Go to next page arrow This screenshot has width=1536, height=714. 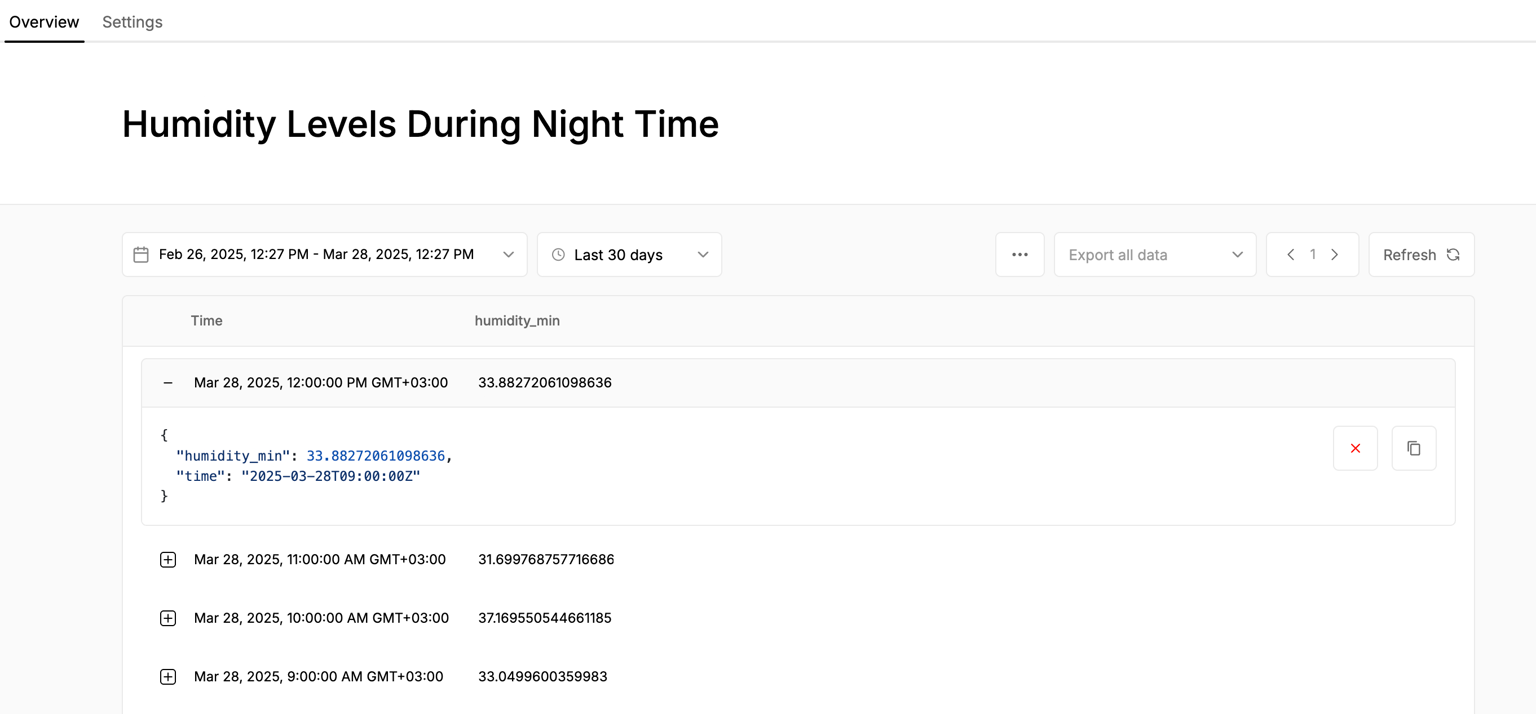[1334, 255]
